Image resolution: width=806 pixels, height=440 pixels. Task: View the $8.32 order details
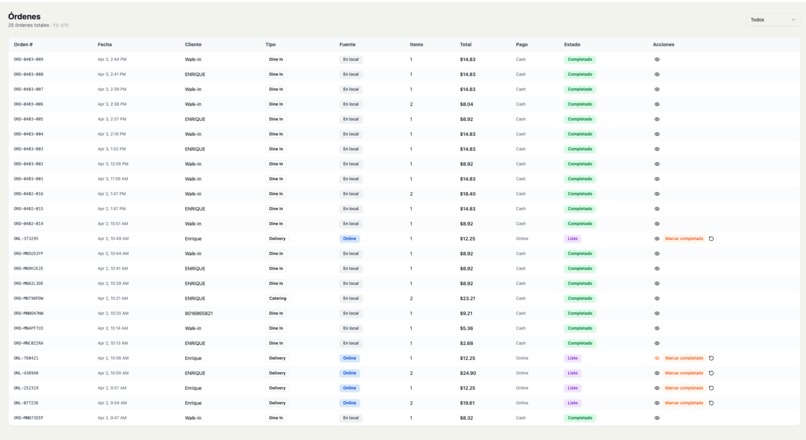(657, 418)
